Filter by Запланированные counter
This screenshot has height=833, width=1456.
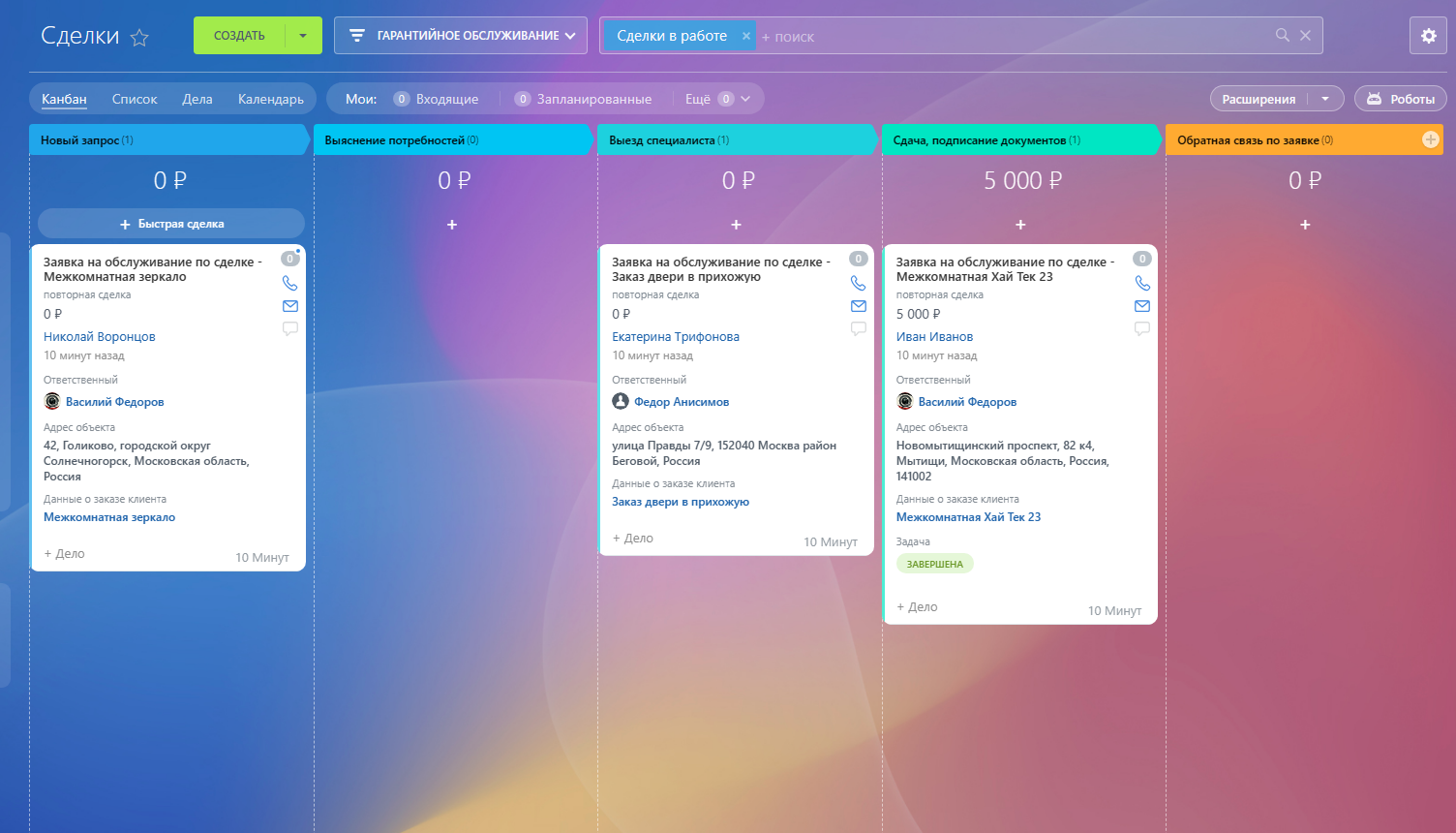pos(583,99)
